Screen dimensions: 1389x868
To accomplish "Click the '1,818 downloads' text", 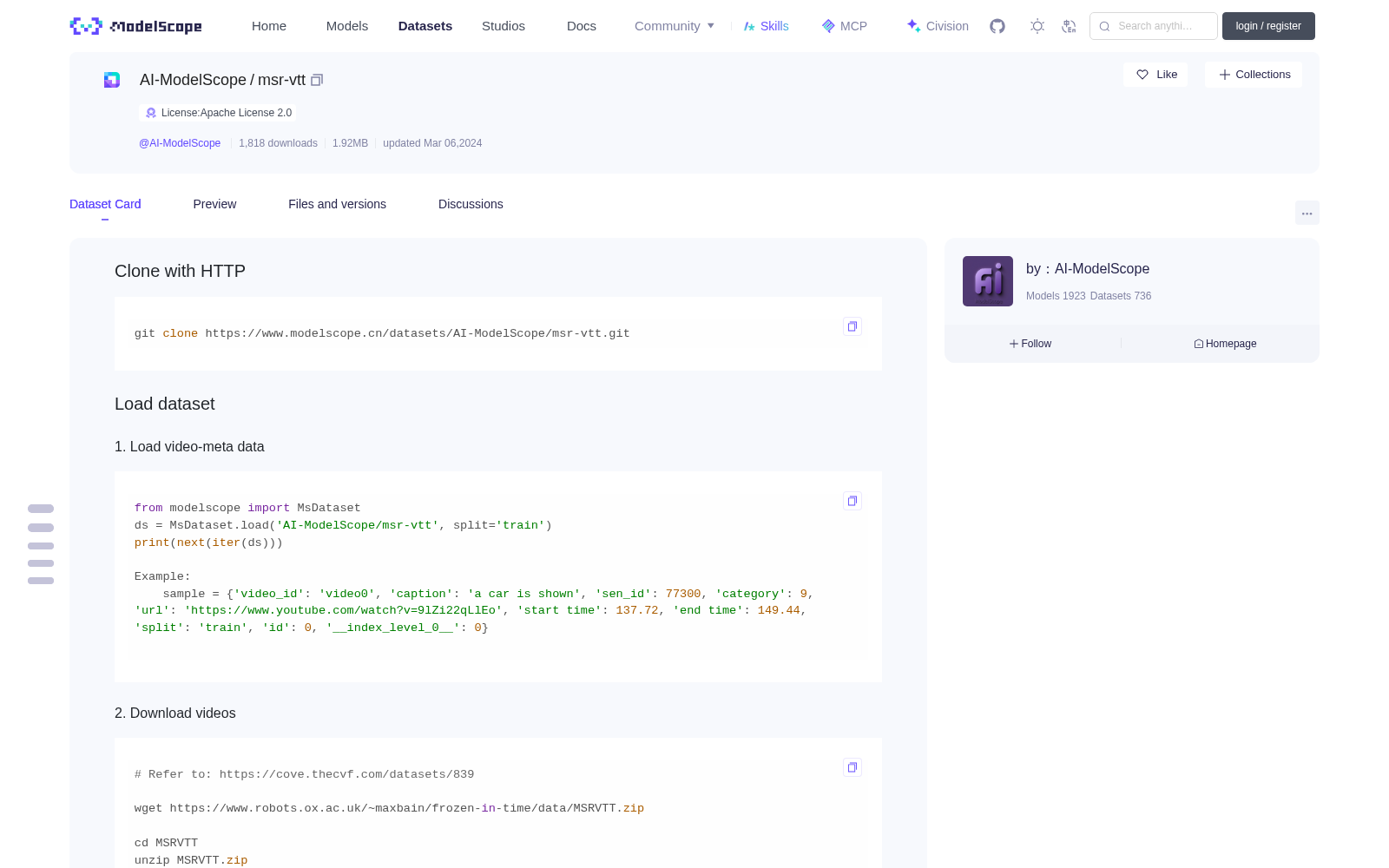I will [x=278, y=143].
